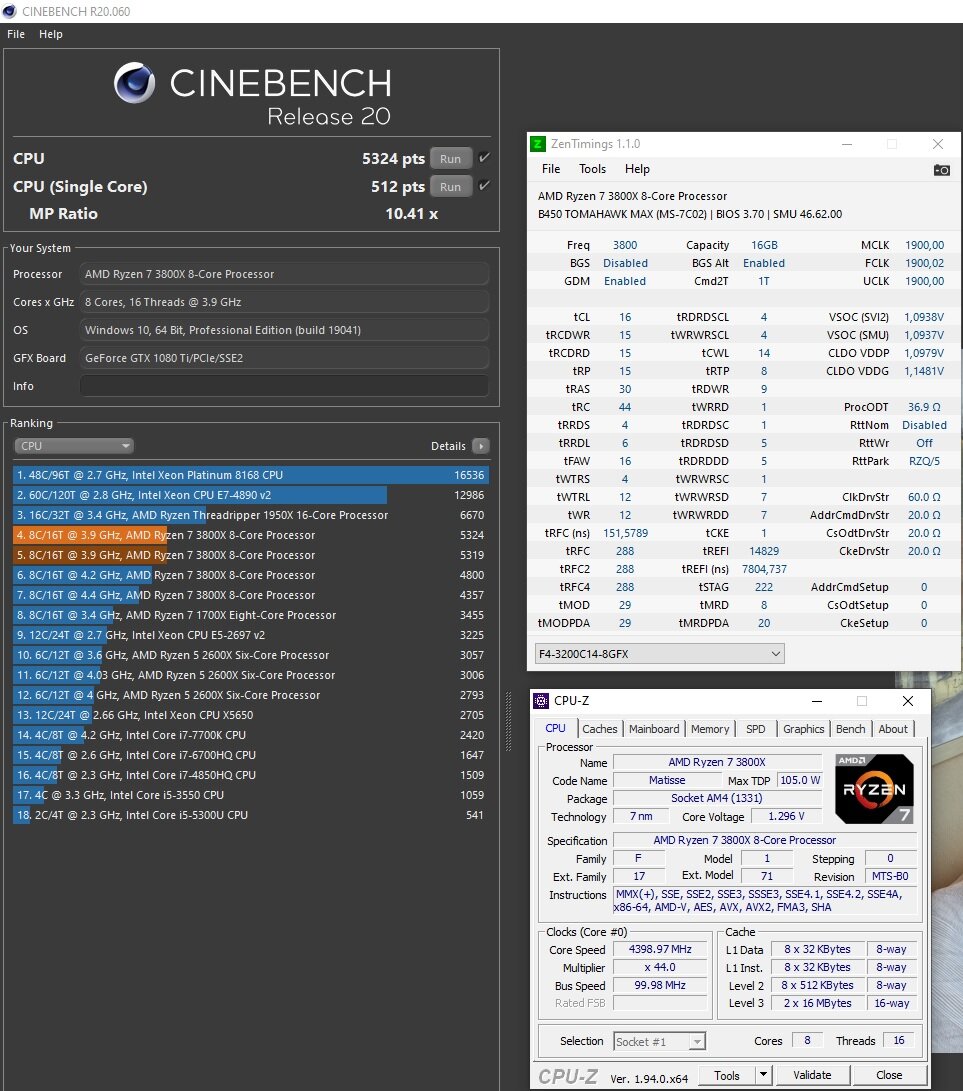Click the Core Voltage value 1.296 V

coord(786,817)
